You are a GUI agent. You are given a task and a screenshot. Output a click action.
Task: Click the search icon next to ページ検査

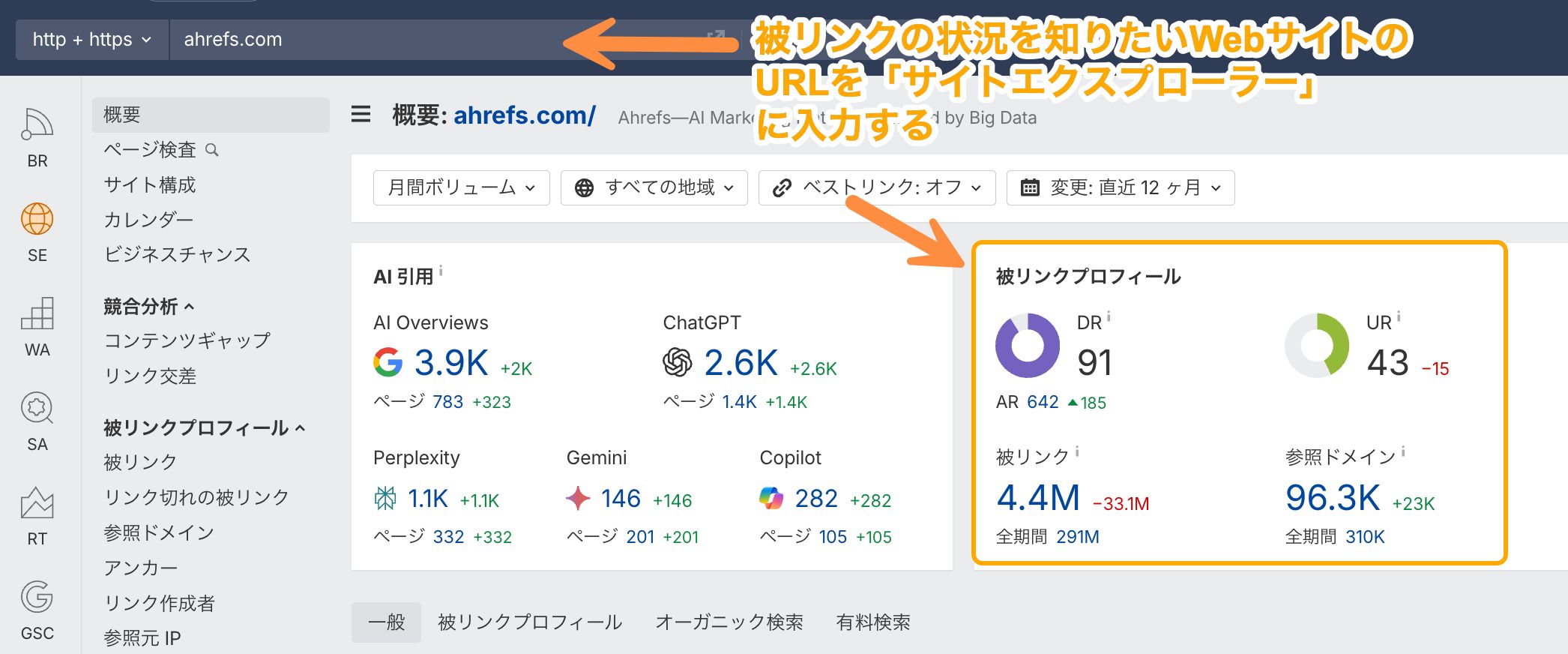[x=212, y=150]
